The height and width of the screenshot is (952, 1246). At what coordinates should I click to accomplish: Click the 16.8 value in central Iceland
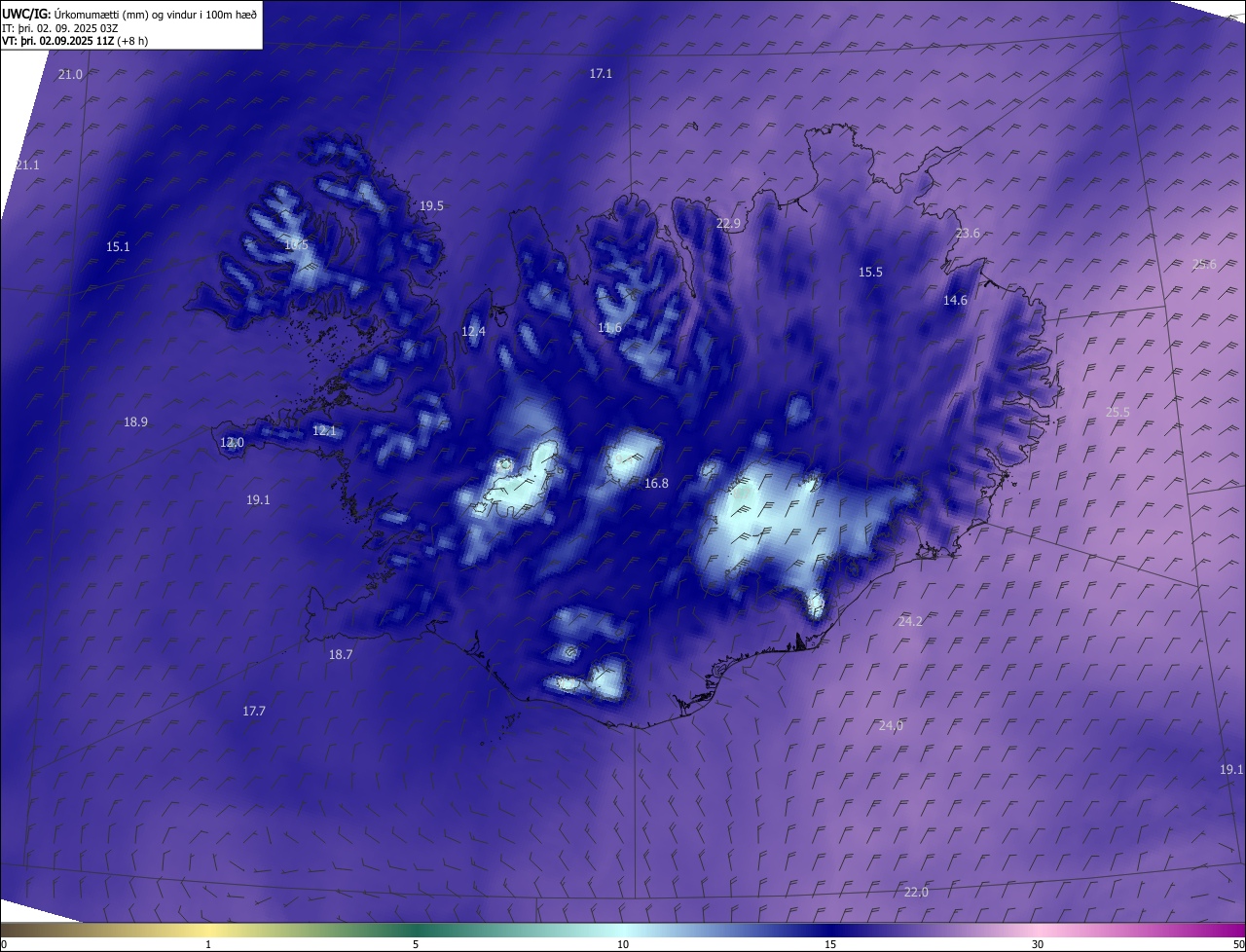click(x=656, y=484)
